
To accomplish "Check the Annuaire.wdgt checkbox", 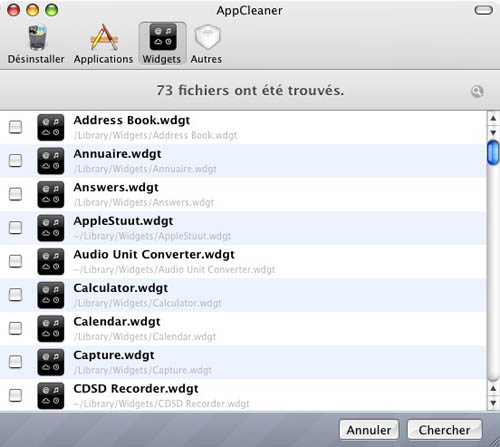I will (15, 160).
